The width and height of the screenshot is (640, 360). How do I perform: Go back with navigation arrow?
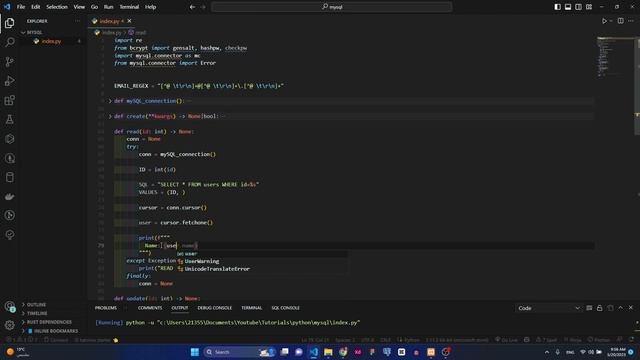point(192,7)
